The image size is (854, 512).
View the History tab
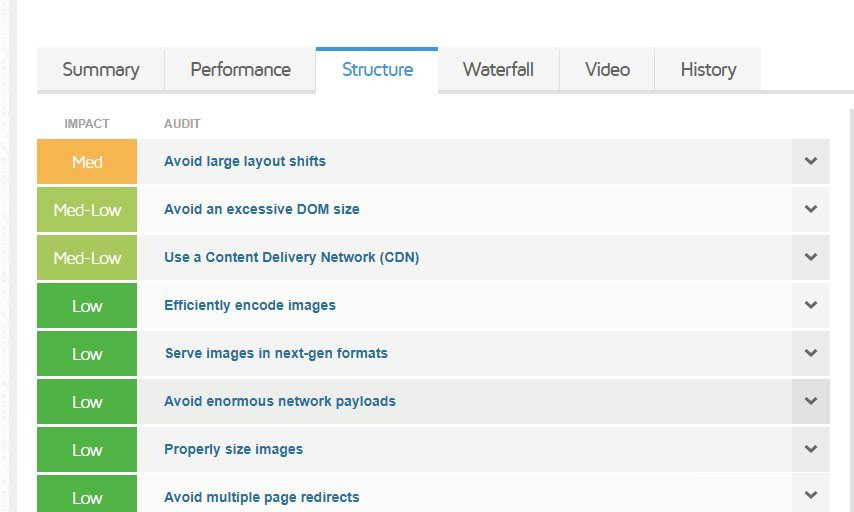(x=708, y=70)
